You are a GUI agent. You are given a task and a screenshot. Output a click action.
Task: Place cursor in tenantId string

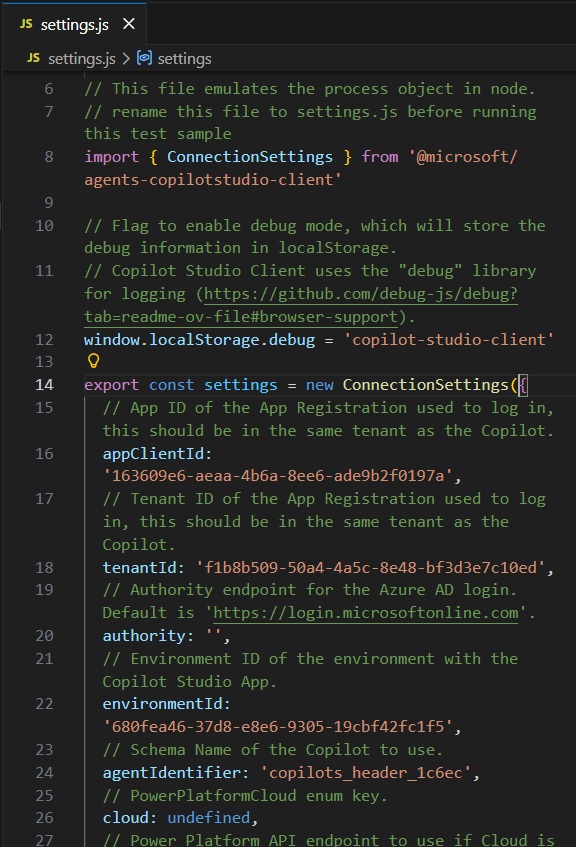(371, 567)
